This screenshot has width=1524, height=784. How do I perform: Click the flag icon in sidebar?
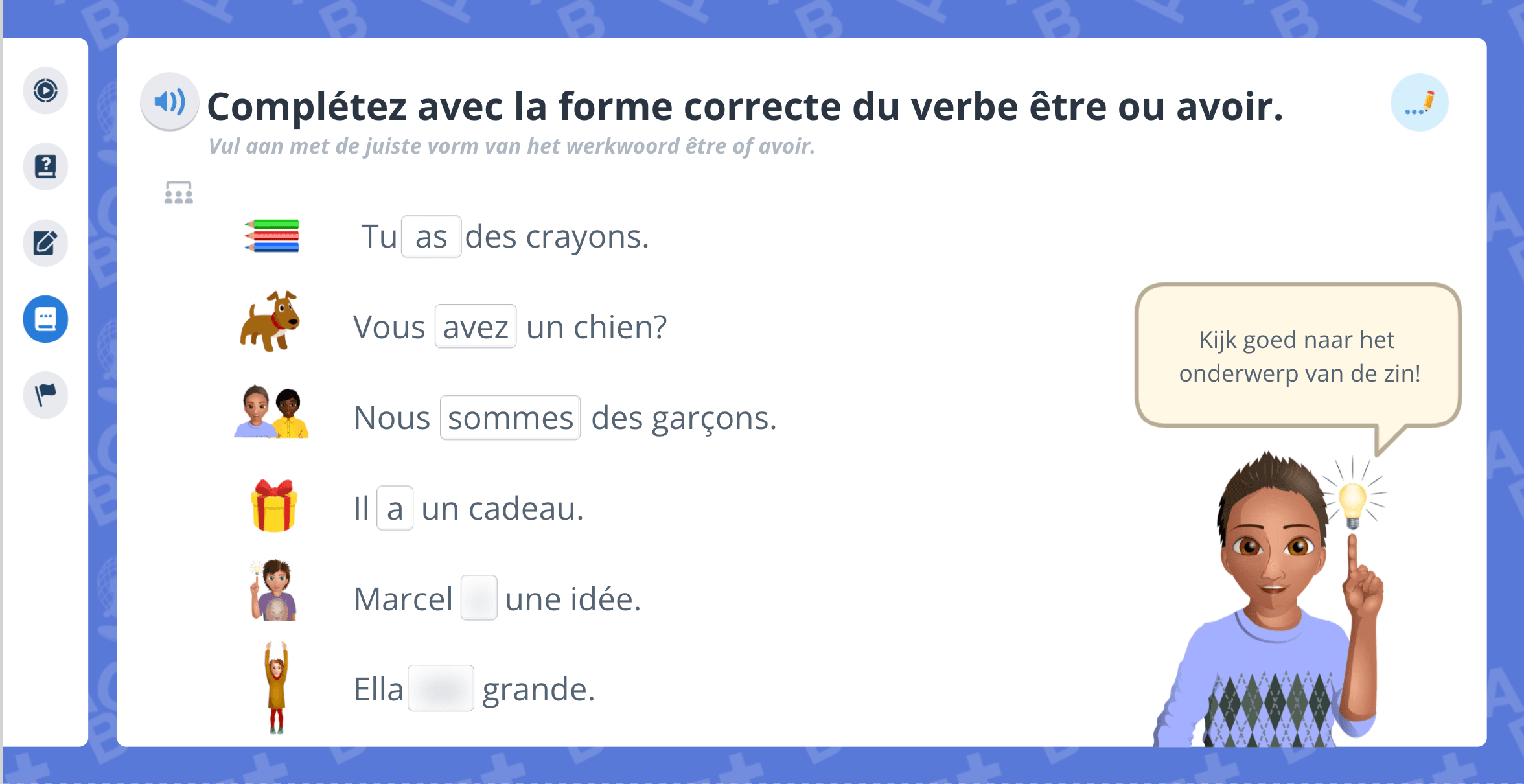[x=45, y=395]
